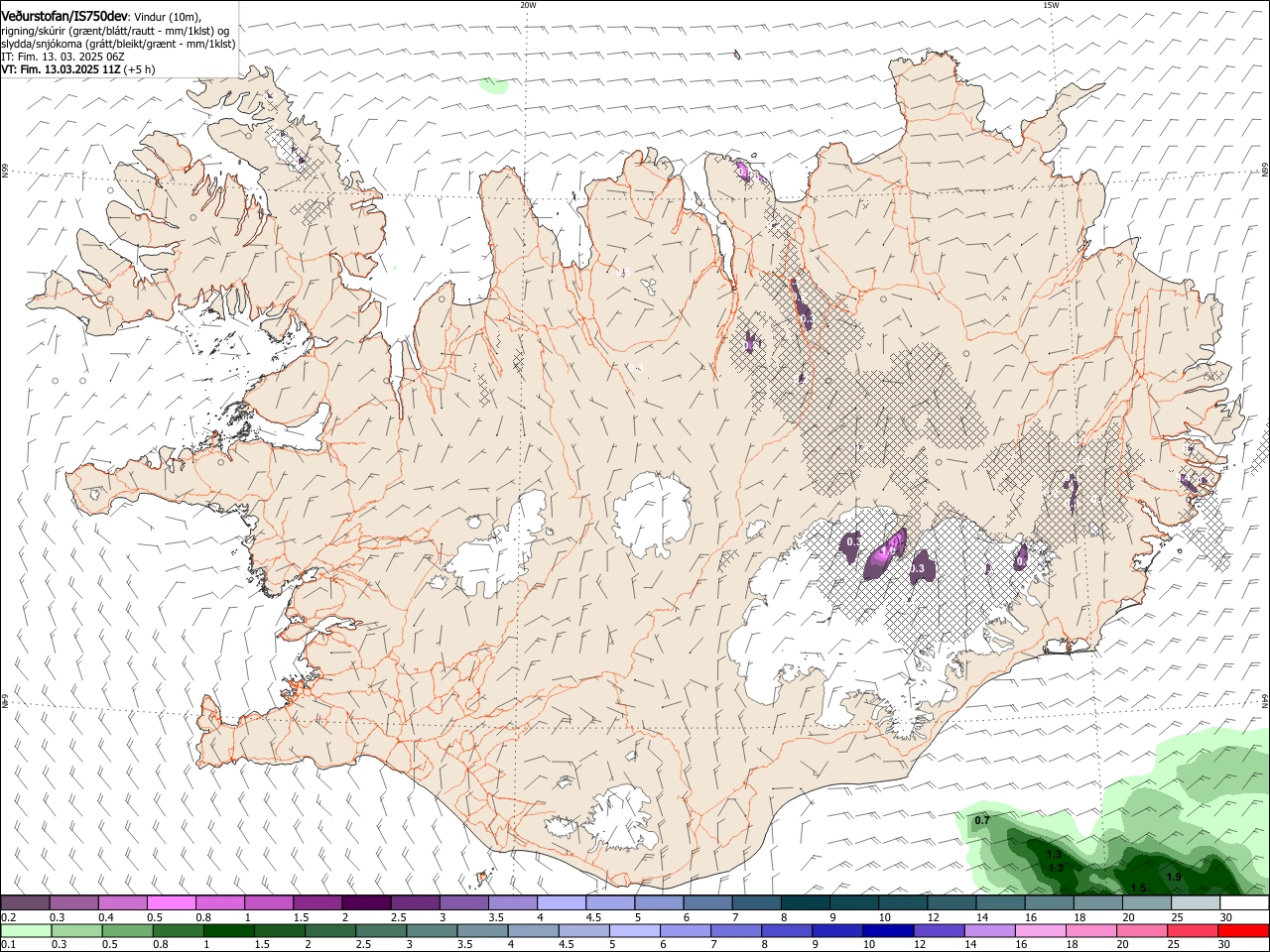
Task: Select the lower legend swatch between 0.5 and 0.8
Action: (128, 931)
